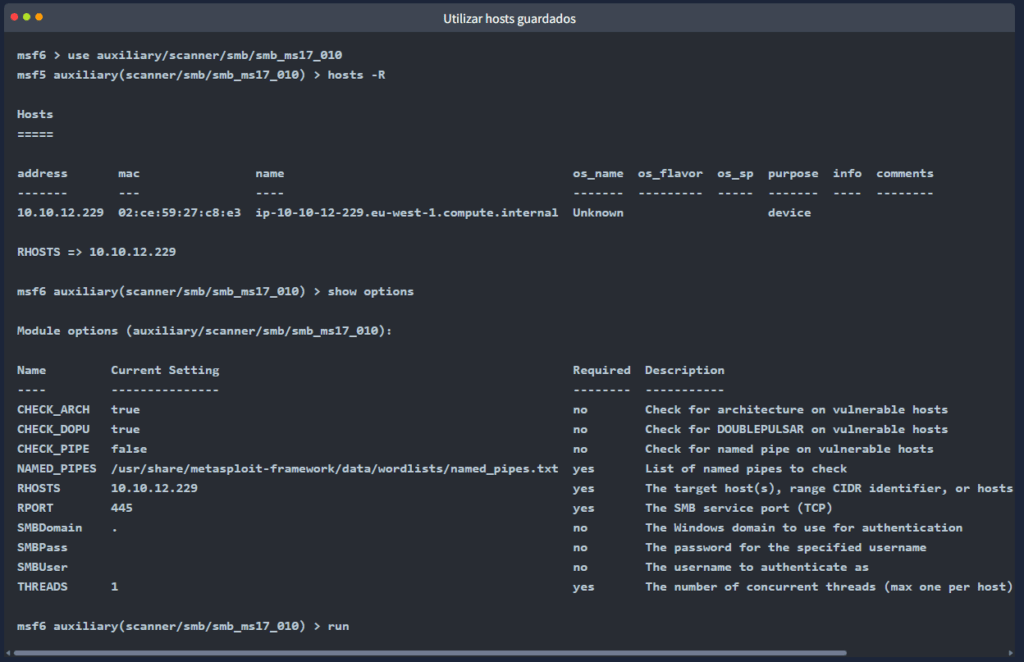Click the 'purpose' column header
The width and height of the screenshot is (1024, 662).
(x=793, y=174)
